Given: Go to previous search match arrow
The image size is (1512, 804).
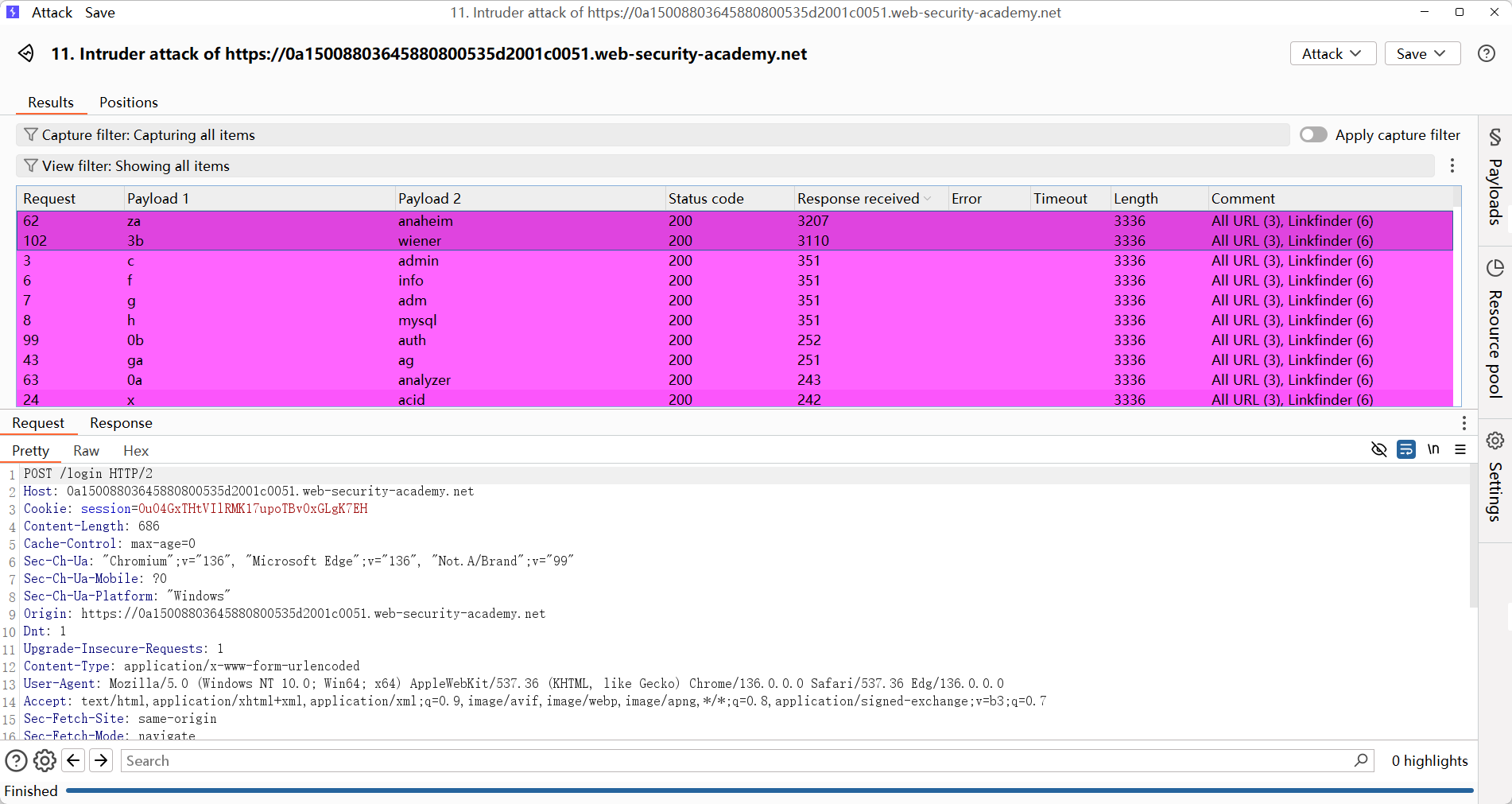Looking at the screenshot, I should click(73, 761).
